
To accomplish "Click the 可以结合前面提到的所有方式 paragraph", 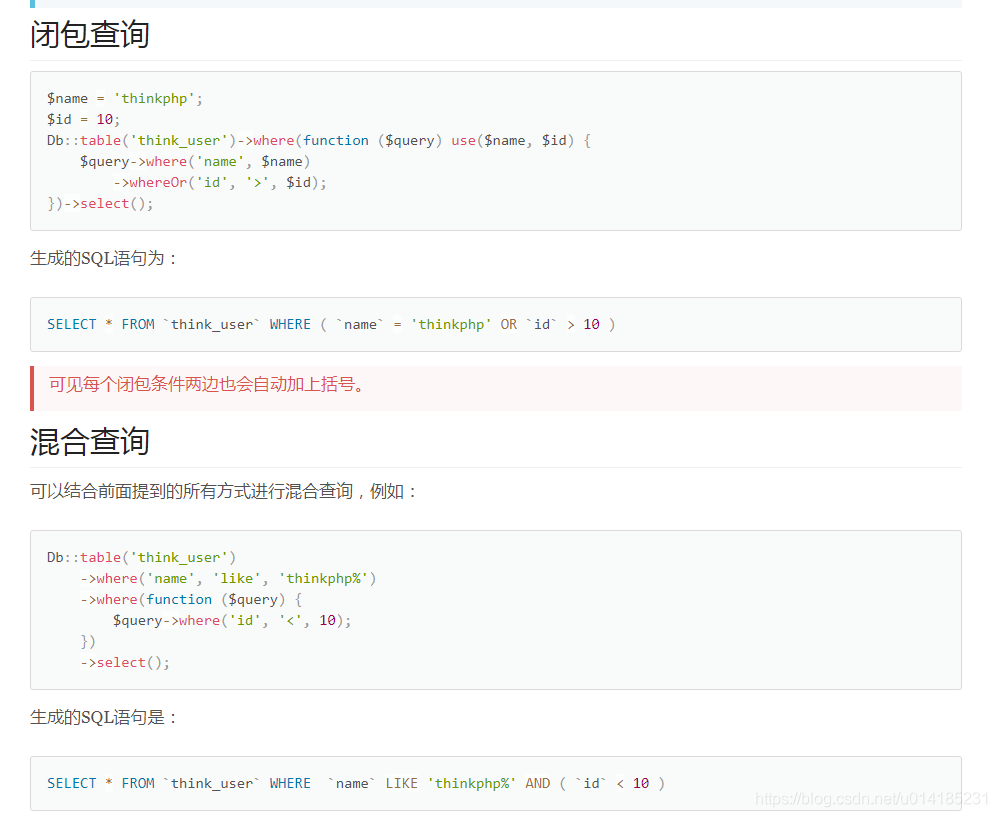I will pyautogui.click(x=224, y=491).
